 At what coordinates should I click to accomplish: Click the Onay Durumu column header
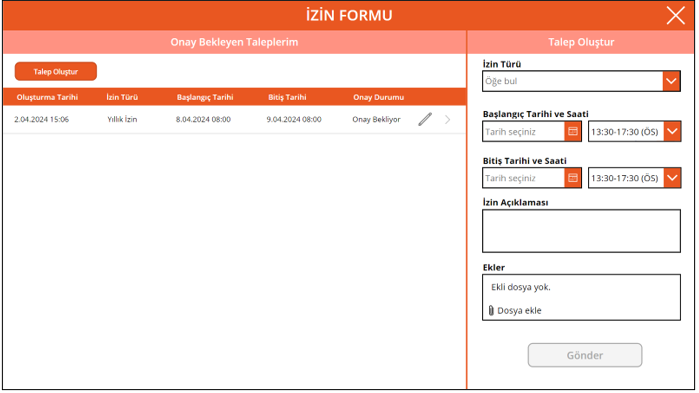(378, 97)
